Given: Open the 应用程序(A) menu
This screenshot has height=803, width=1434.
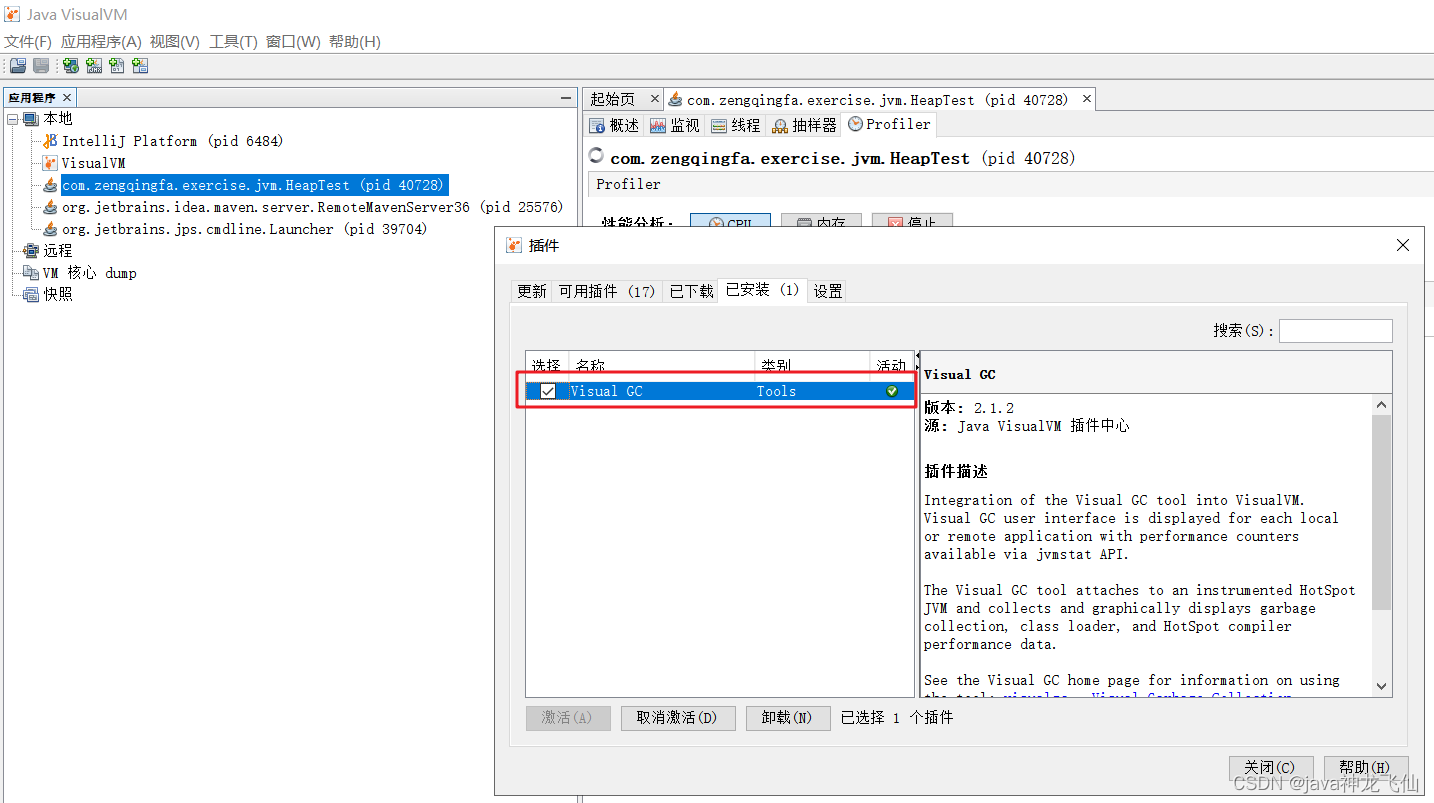Looking at the screenshot, I should click(101, 42).
